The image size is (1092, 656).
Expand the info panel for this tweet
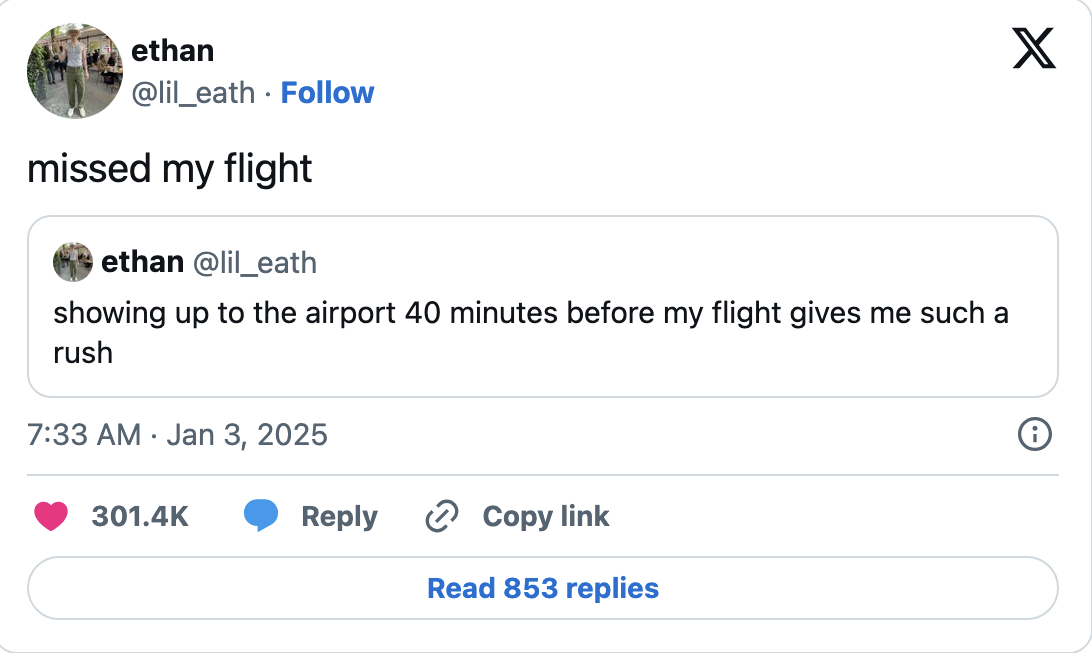(1036, 434)
